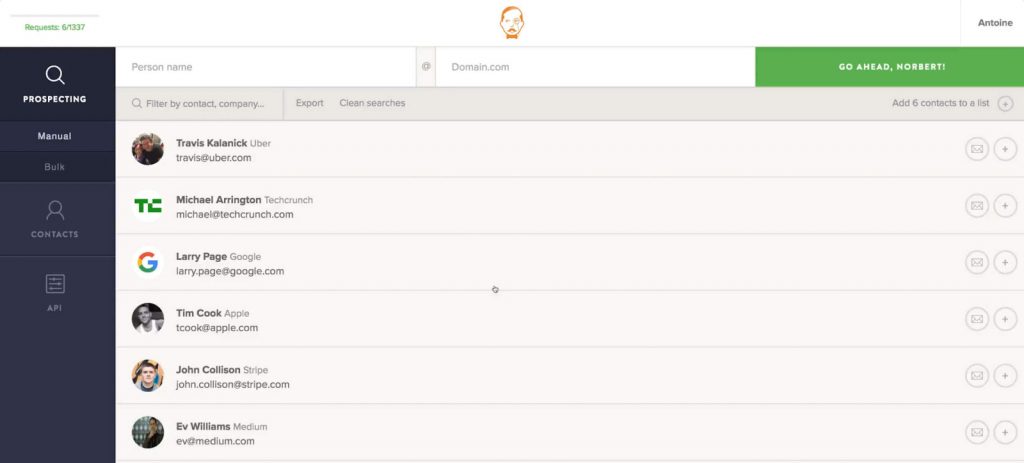Open the Contacts section

(55, 219)
